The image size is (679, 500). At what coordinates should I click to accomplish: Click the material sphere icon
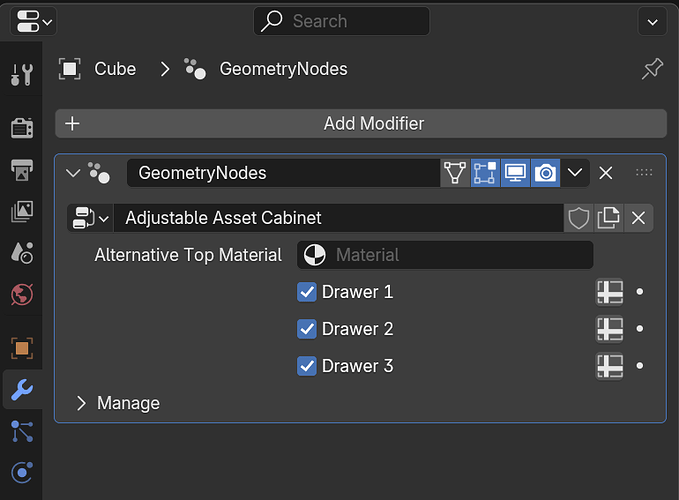(x=315, y=255)
